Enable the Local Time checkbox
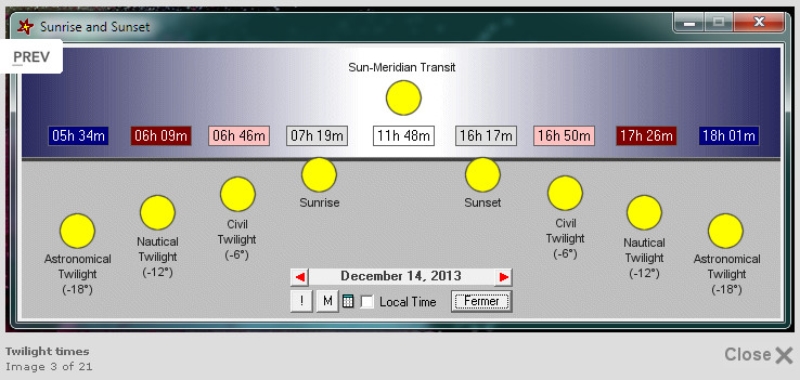 (x=367, y=302)
